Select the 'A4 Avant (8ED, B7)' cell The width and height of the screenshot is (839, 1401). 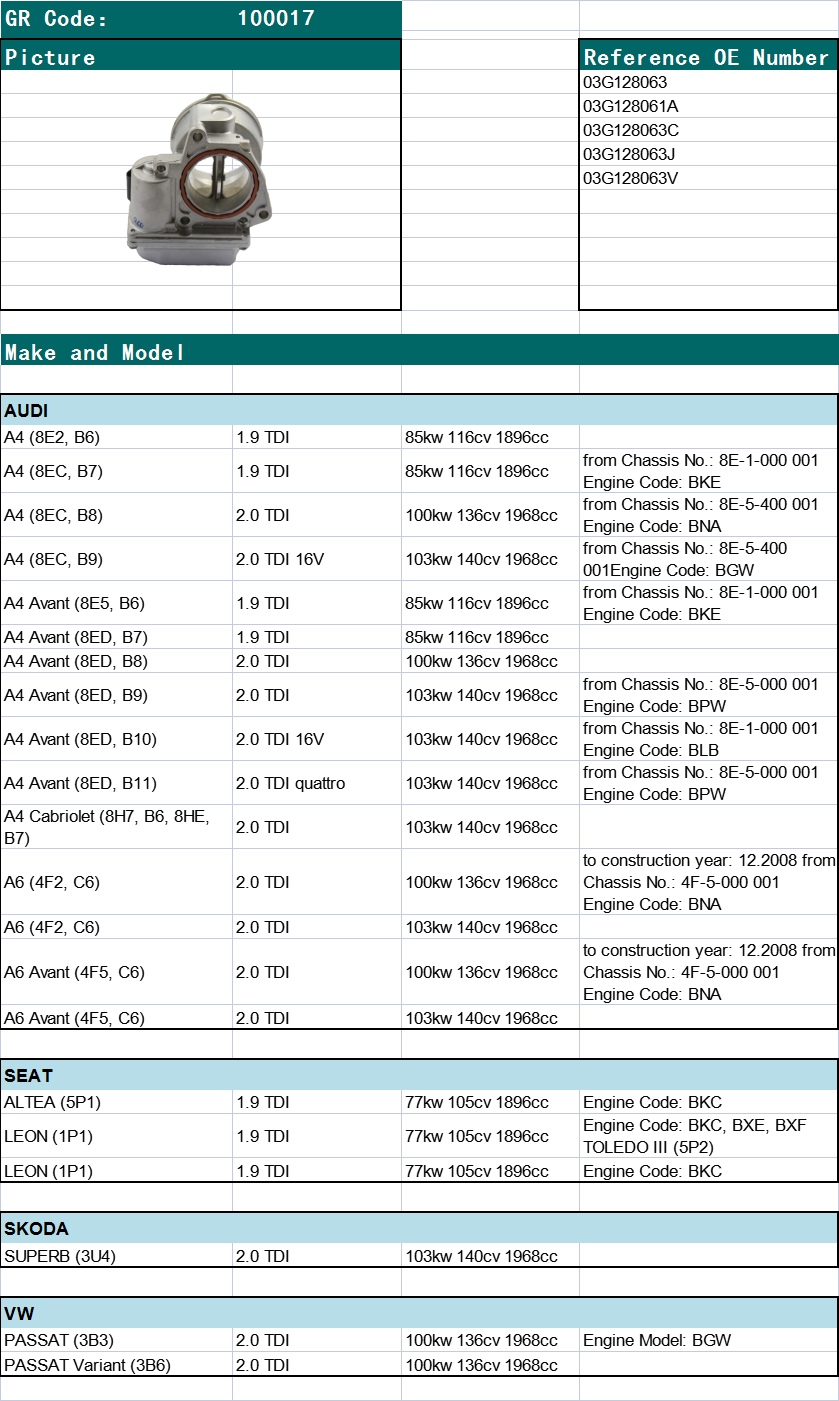click(116, 637)
